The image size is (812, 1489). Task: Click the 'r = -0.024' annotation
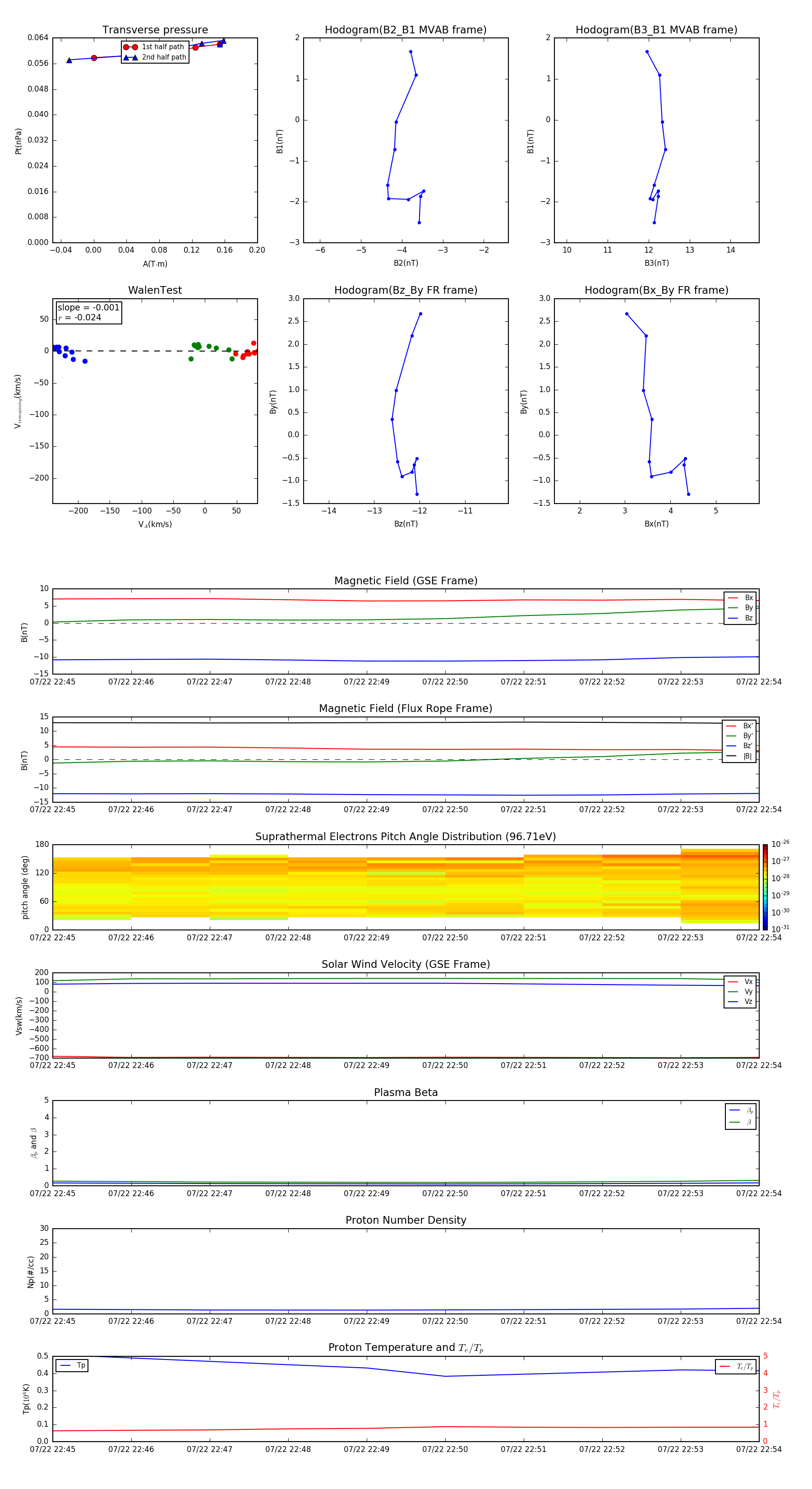point(80,317)
